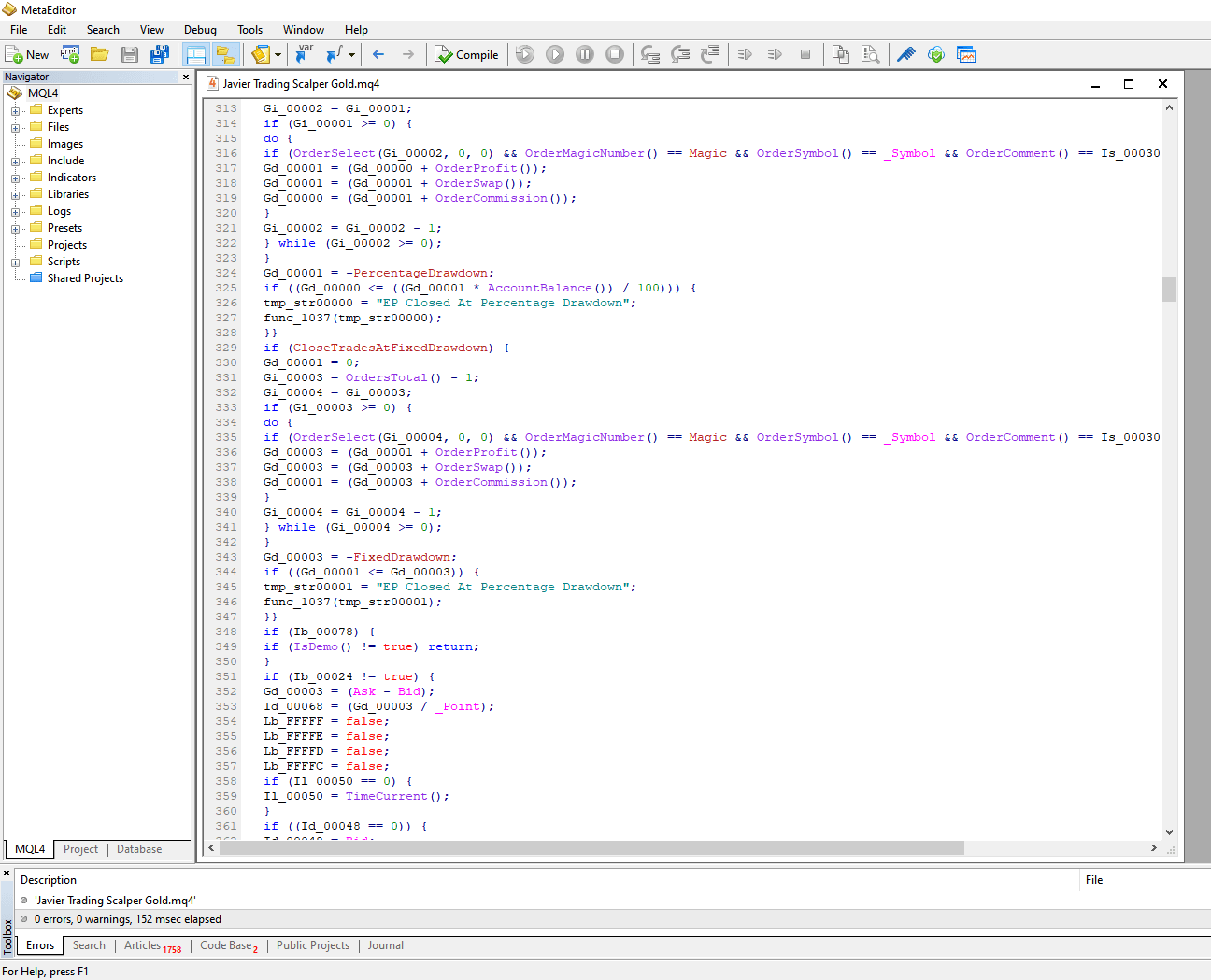Image resolution: width=1211 pixels, height=980 pixels.
Task: Expand the Presets folder
Action: 16,229
